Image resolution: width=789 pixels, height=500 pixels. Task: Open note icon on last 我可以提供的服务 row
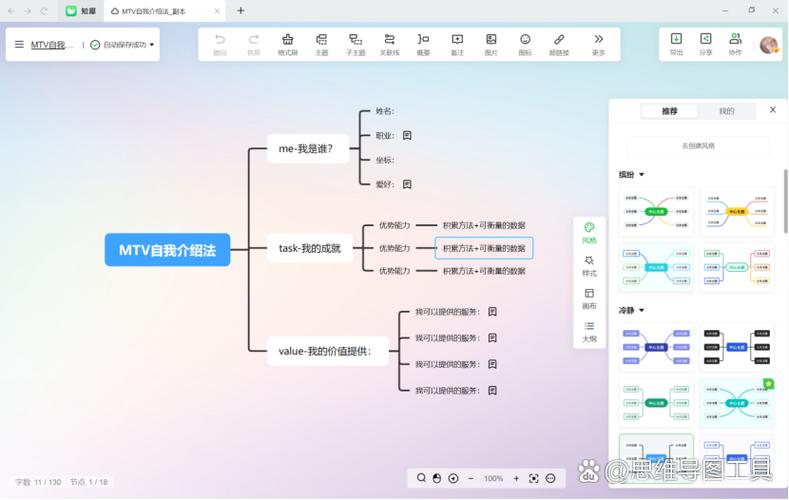coord(492,390)
